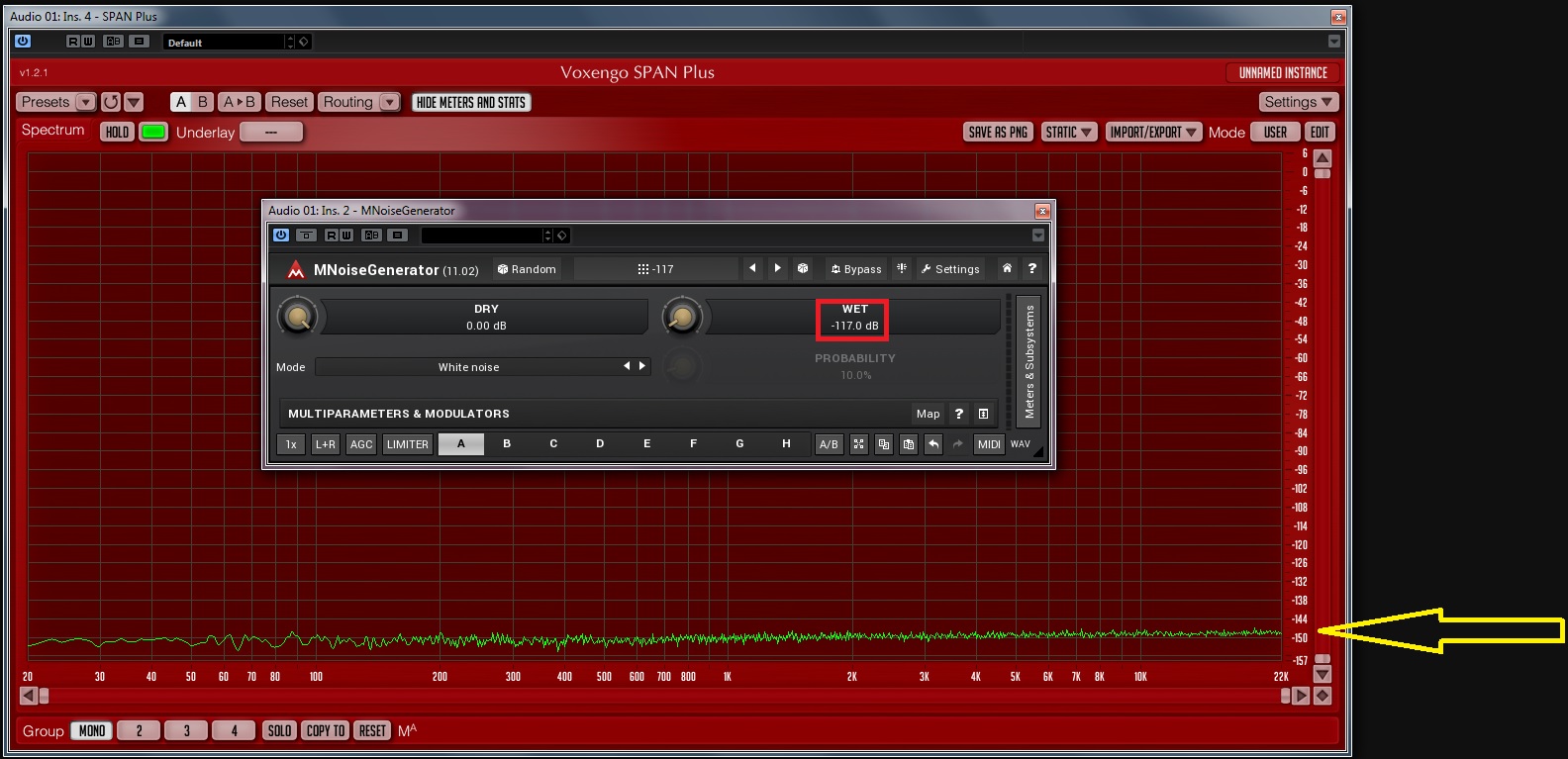Open the SPAN Settings dropdown

tap(1299, 102)
